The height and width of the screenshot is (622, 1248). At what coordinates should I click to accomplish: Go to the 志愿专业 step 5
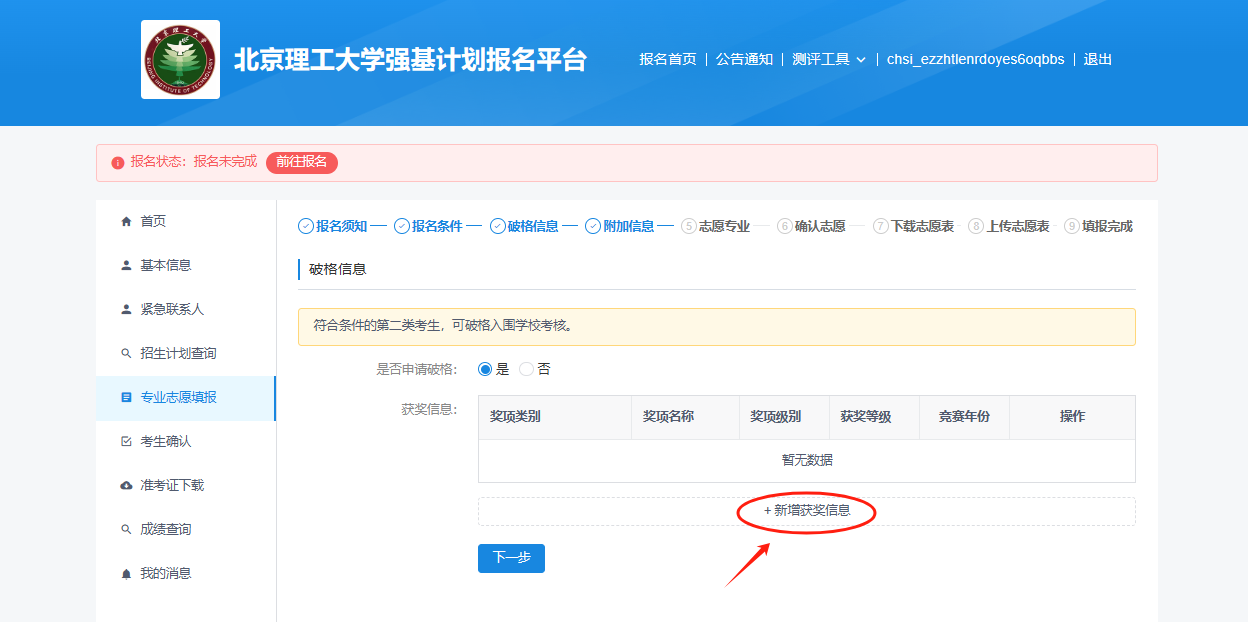click(723, 226)
